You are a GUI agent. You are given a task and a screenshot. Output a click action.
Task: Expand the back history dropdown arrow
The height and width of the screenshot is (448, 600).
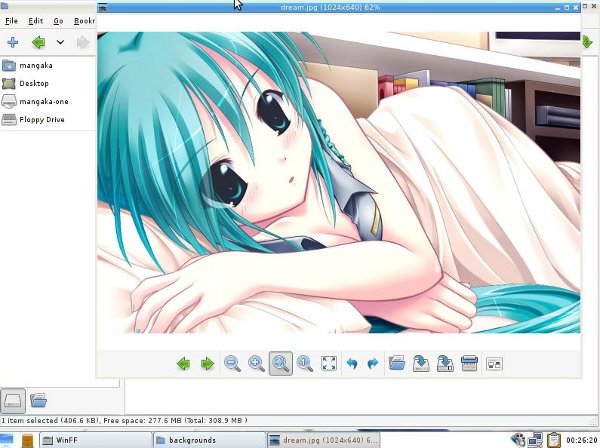point(60,42)
